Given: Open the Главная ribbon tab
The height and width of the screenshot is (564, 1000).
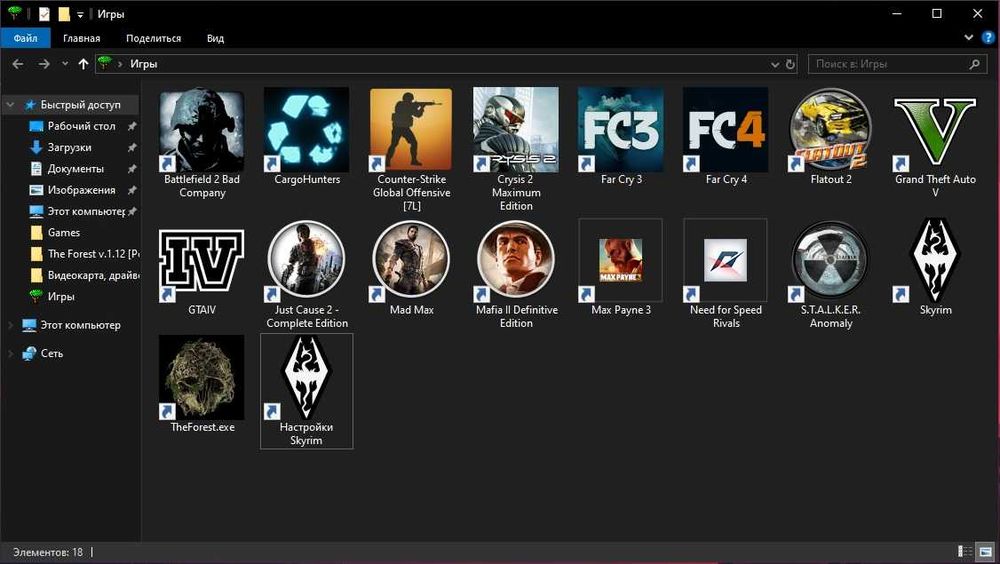Looking at the screenshot, I should point(82,38).
